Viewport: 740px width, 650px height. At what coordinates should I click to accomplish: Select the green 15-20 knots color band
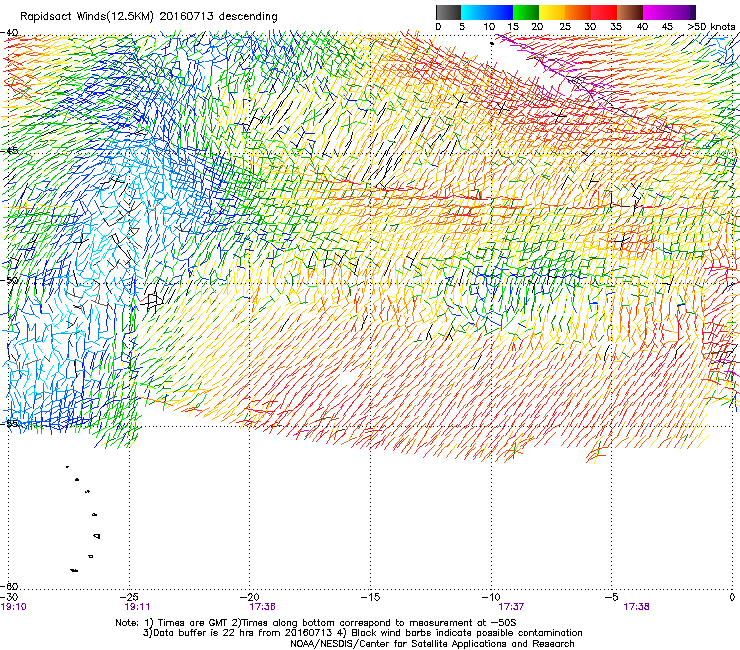(x=526, y=12)
